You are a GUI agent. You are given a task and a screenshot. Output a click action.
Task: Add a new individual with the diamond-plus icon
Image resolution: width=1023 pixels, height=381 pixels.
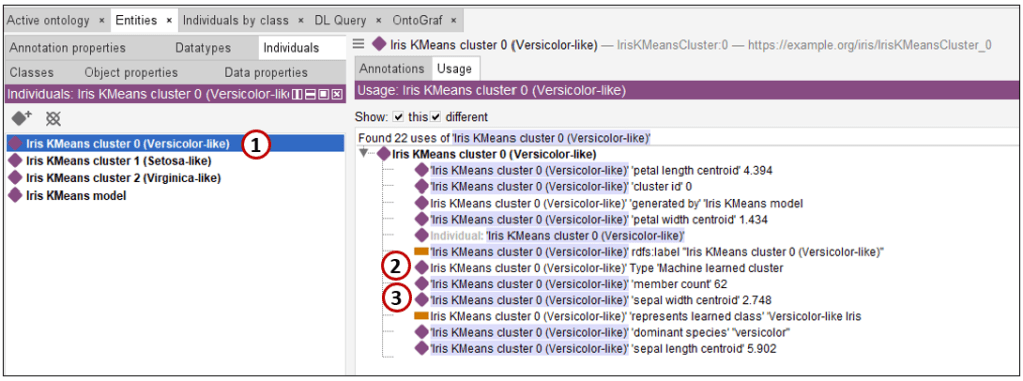(22, 118)
